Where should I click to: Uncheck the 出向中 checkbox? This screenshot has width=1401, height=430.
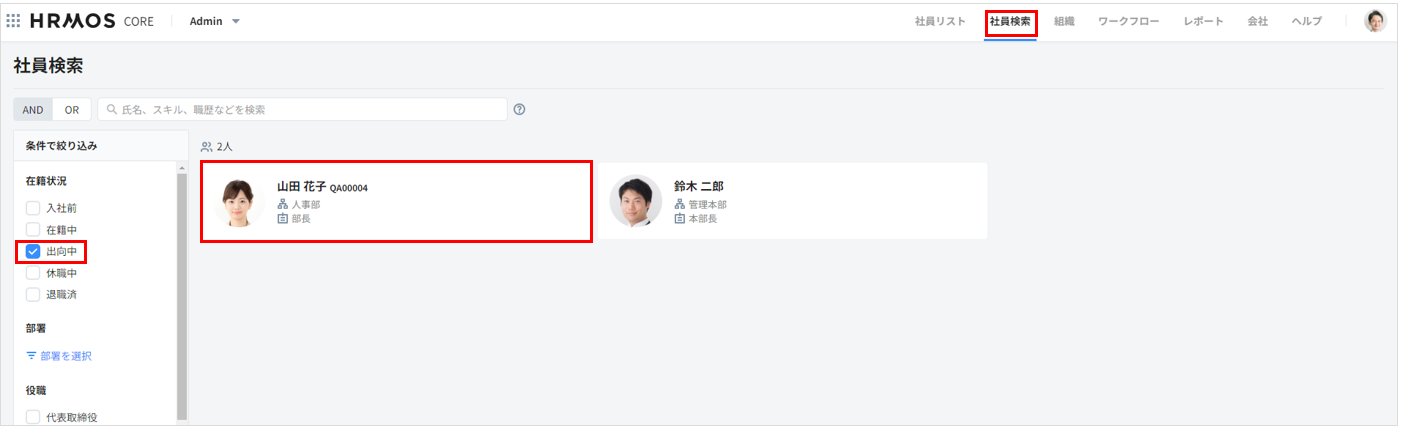pyautogui.click(x=33, y=251)
